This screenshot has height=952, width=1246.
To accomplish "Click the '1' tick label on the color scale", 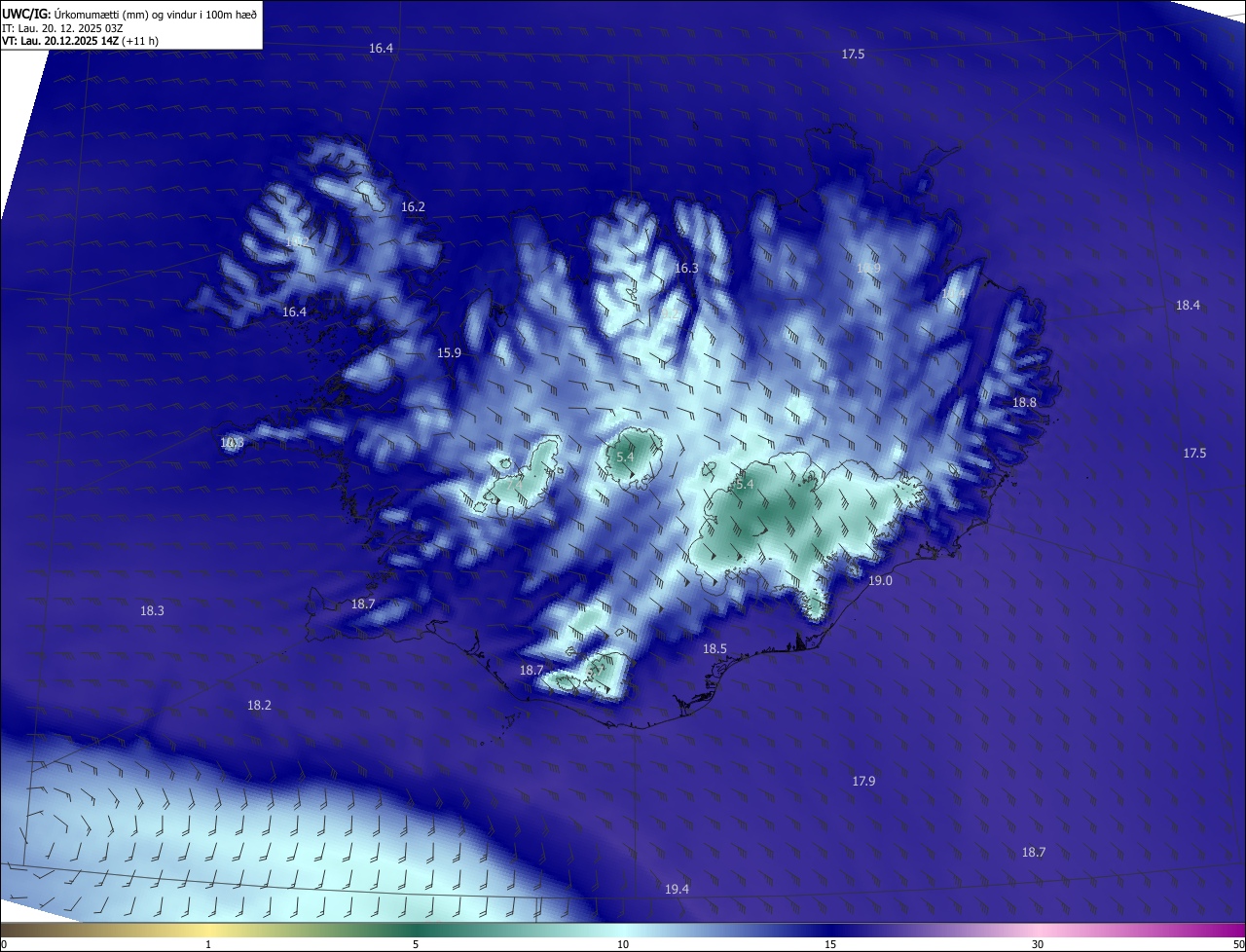I will 208,944.
